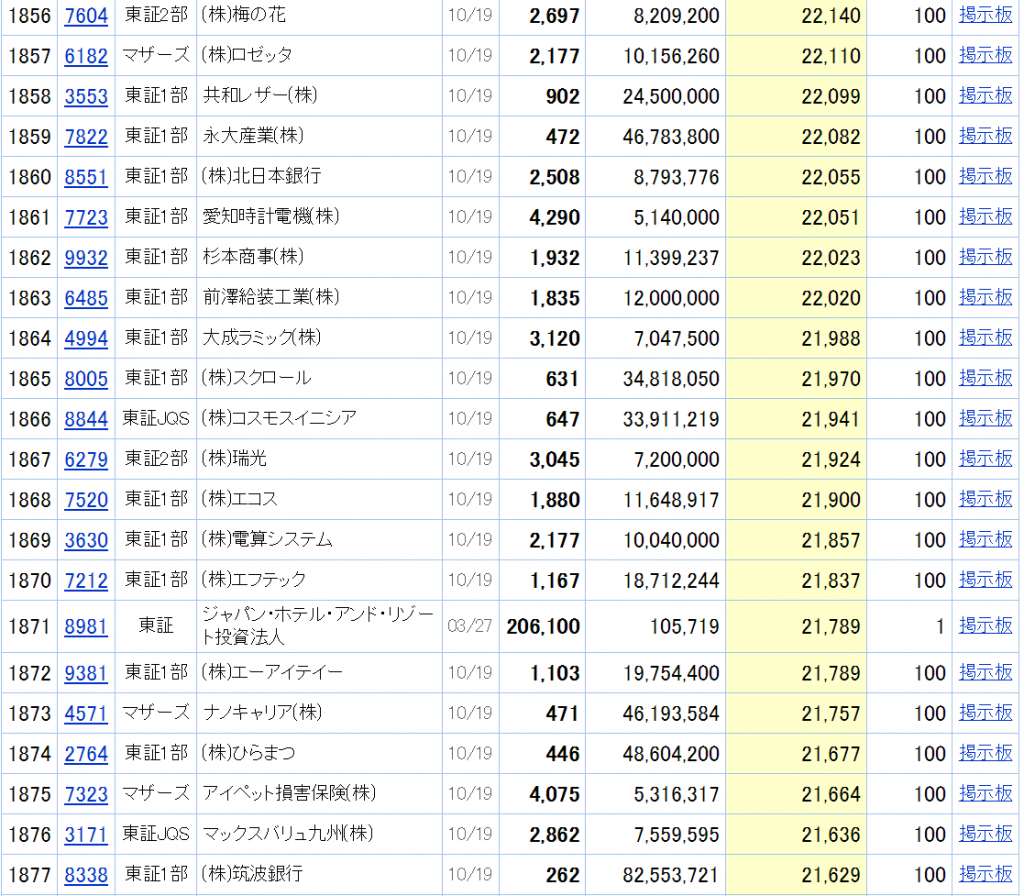
Task: Open 掲示板 link for ジャパン・ホテル・アンド・リゾート投資法人
Action: tap(985, 626)
